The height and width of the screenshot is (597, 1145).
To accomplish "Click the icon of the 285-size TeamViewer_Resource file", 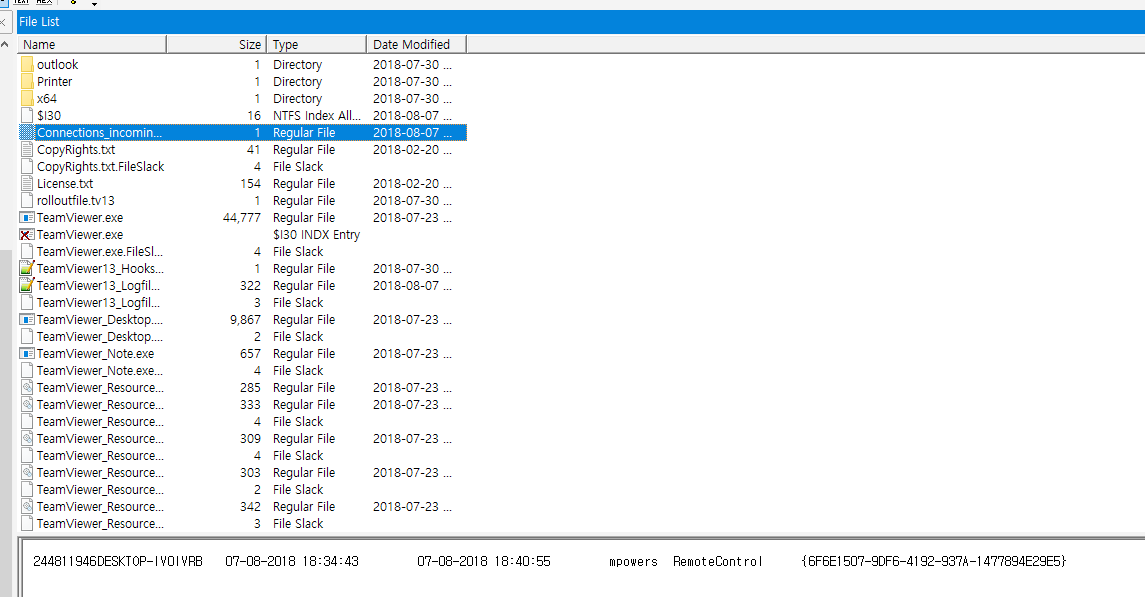I will (27, 388).
